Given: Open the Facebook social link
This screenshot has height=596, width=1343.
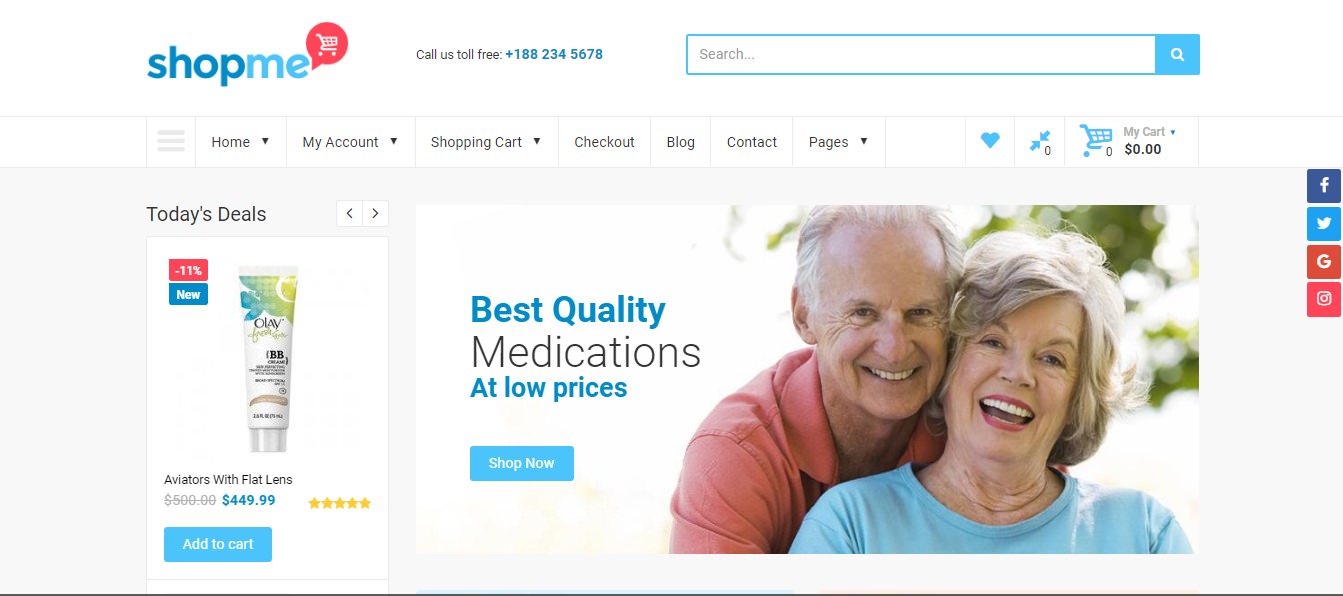Looking at the screenshot, I should point(1324,186).
